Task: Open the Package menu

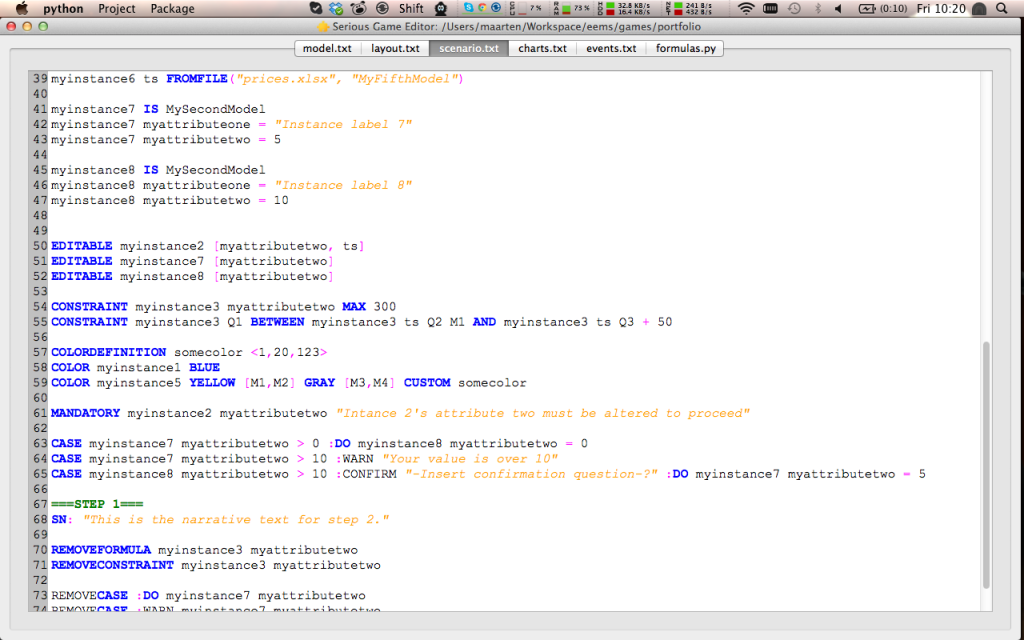Action: tap(172, 8)
